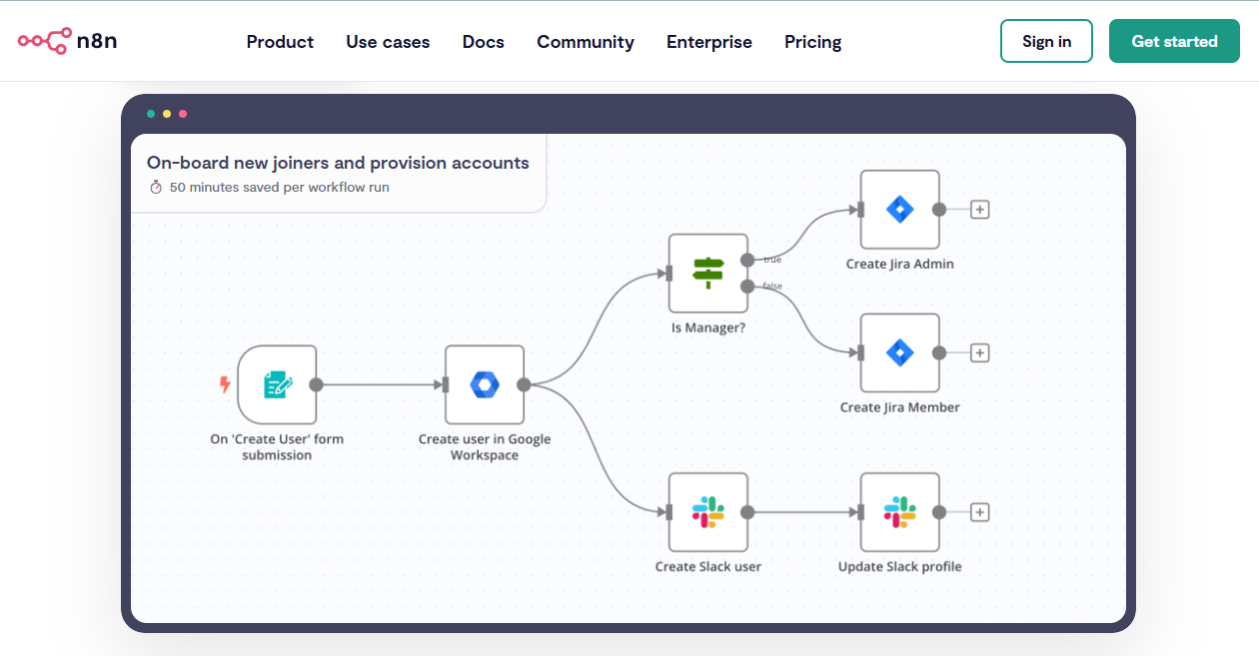Select the Update Slack profile node
The image size is (1259, 656).
pos(900,512)
